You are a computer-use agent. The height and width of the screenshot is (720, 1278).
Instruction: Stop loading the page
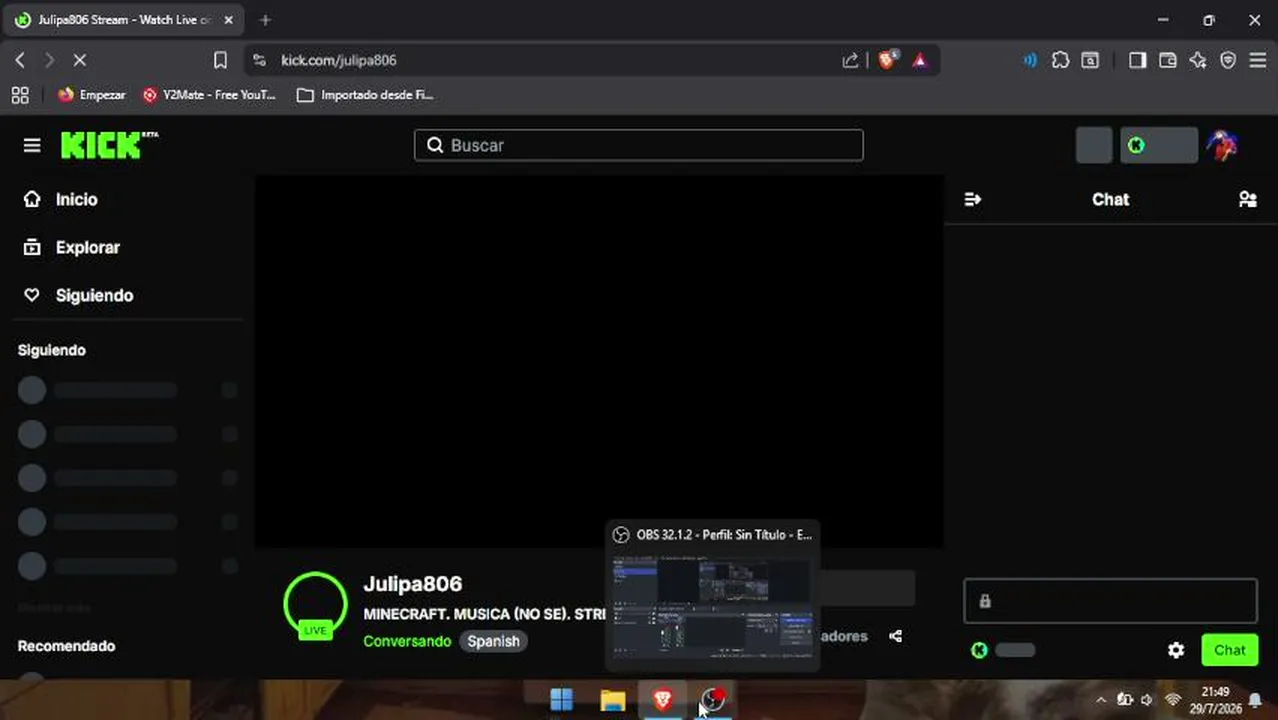click(x=80, y=60)
